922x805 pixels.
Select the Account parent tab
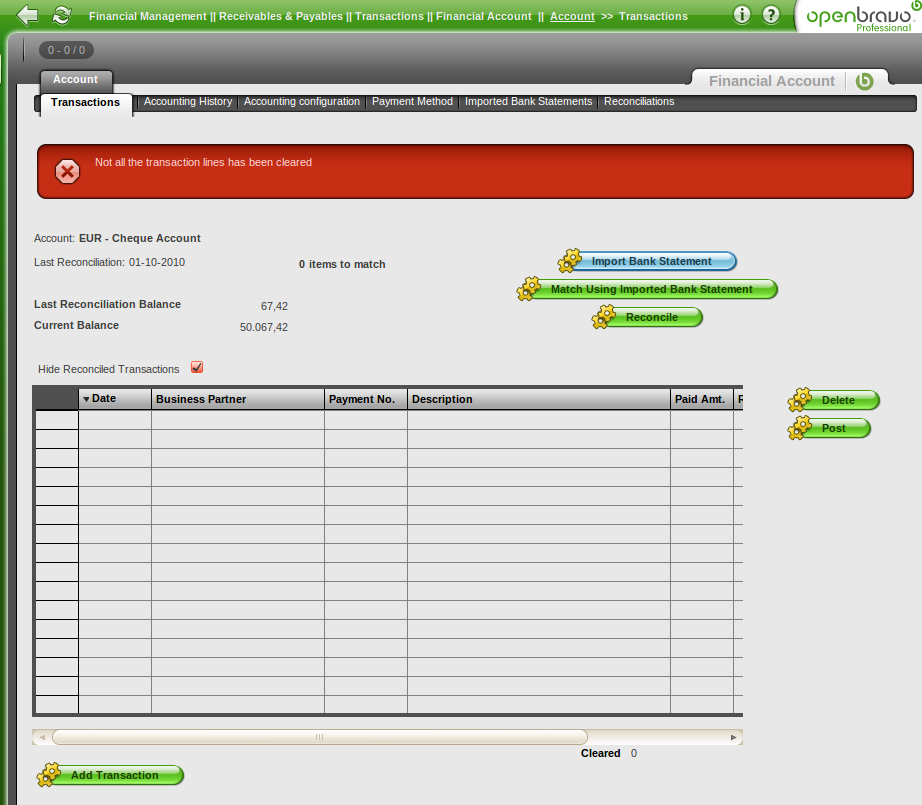click(75, 79)
